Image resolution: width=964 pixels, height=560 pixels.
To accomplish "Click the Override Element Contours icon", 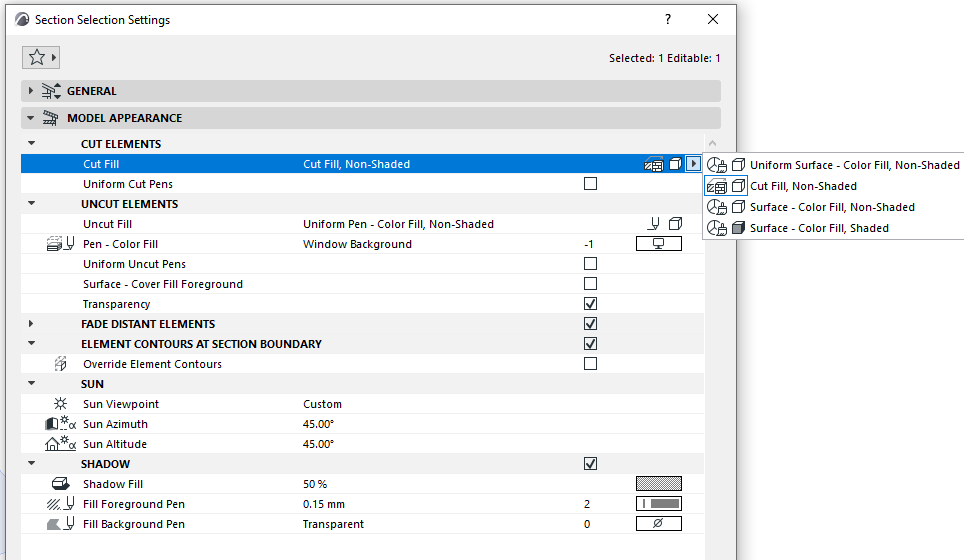I will click(x=61, y=364).
